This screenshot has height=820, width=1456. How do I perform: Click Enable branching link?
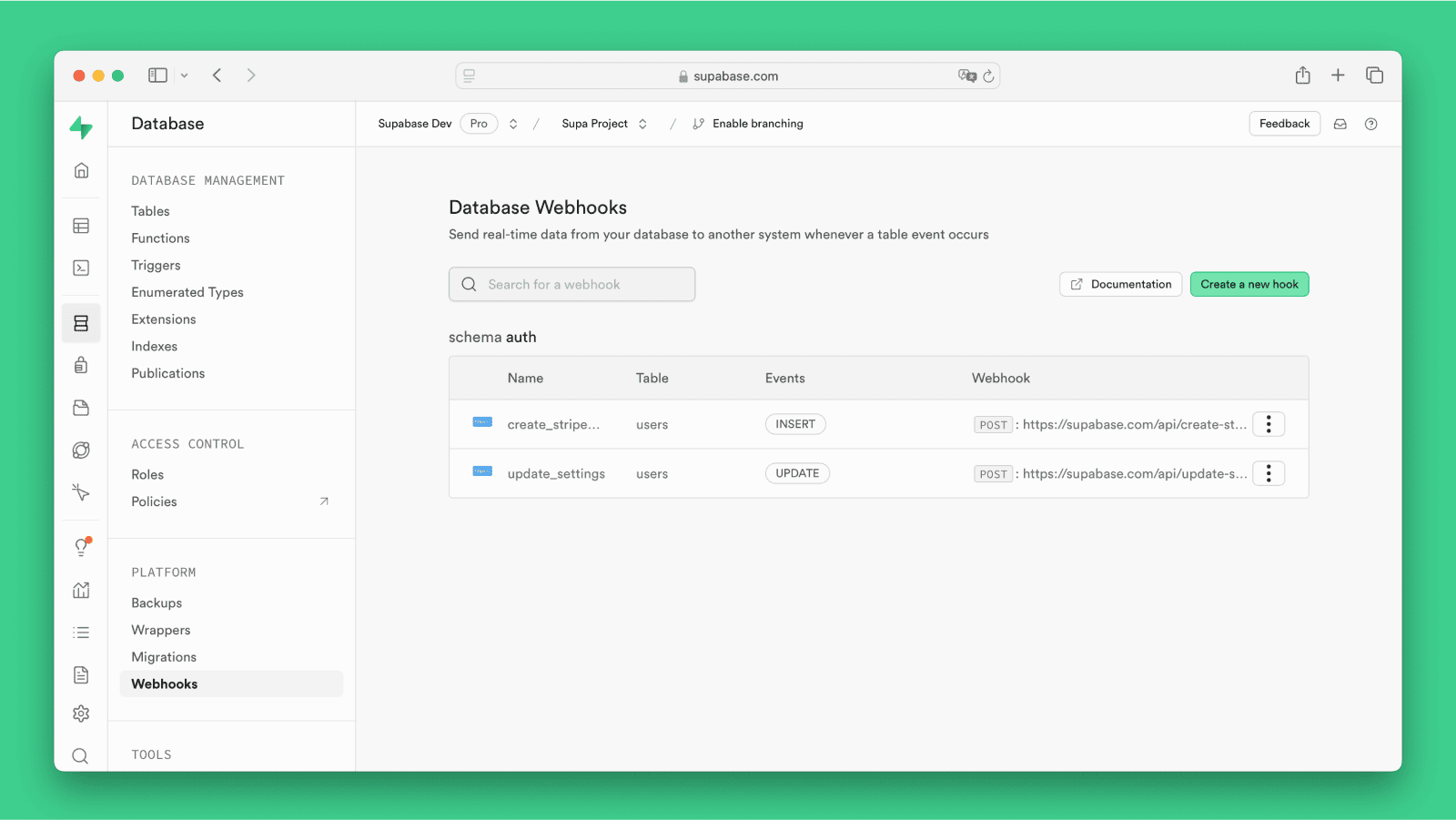748,124
